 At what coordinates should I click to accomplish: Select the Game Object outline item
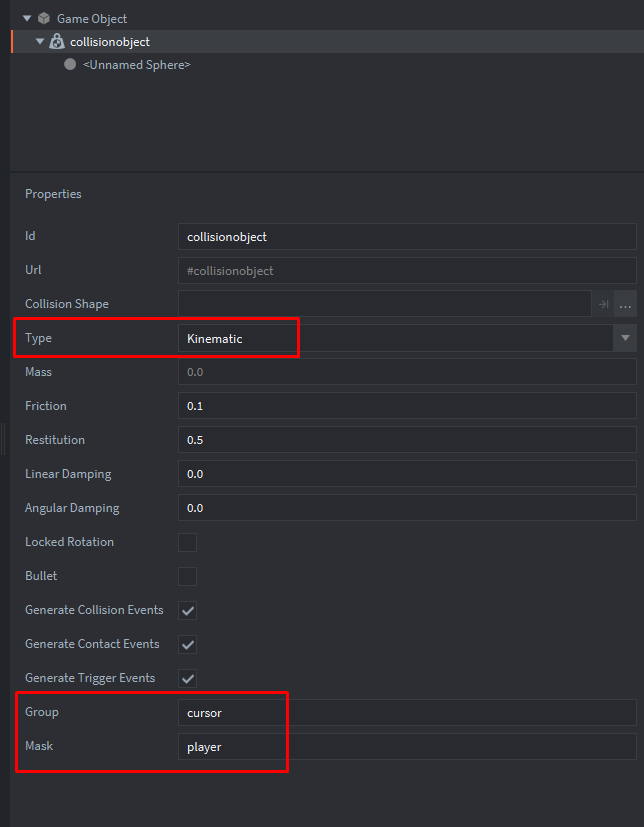[92, 18]
